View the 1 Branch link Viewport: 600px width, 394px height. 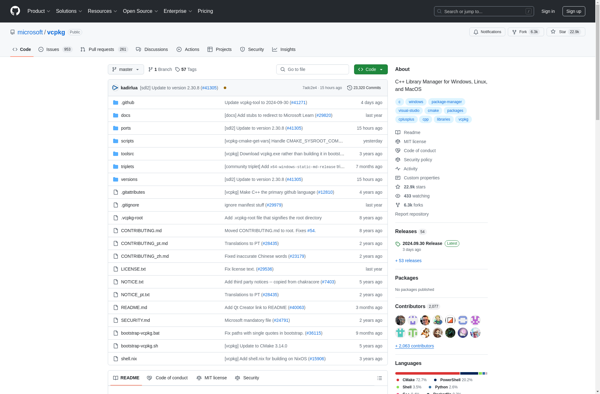pos(160,69)
